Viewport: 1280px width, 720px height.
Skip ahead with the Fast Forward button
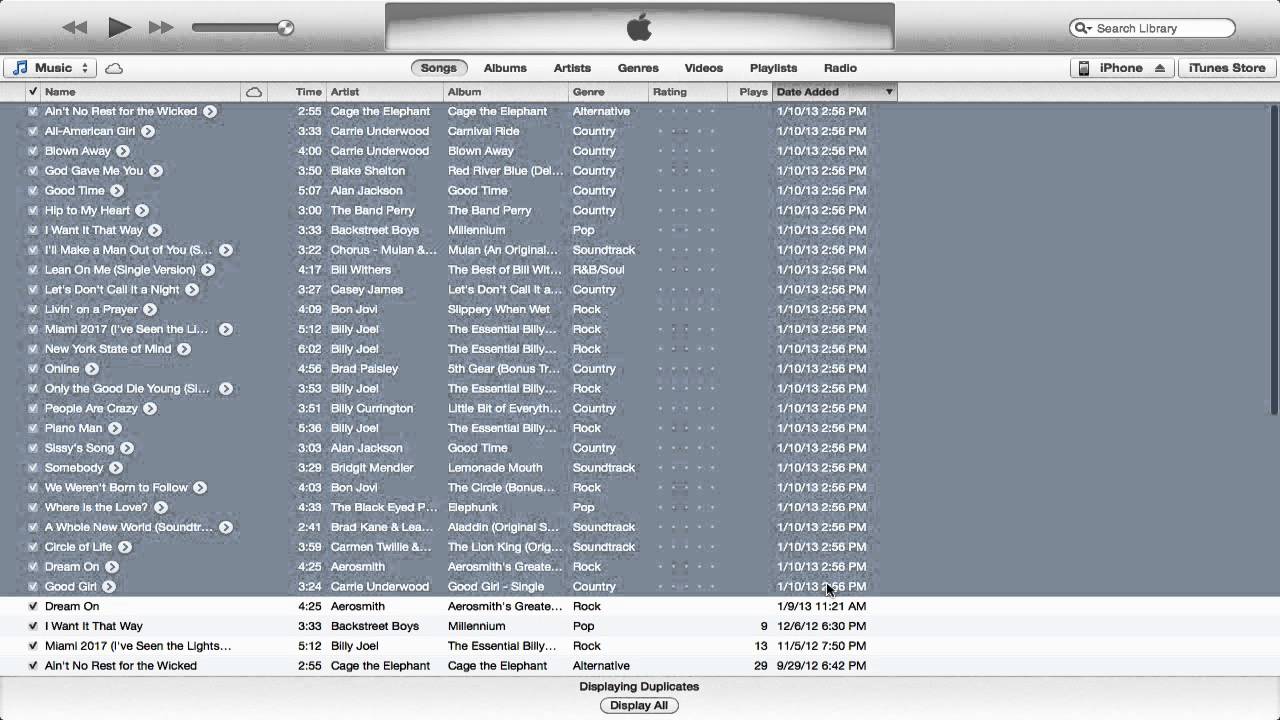tap(161, 28)
